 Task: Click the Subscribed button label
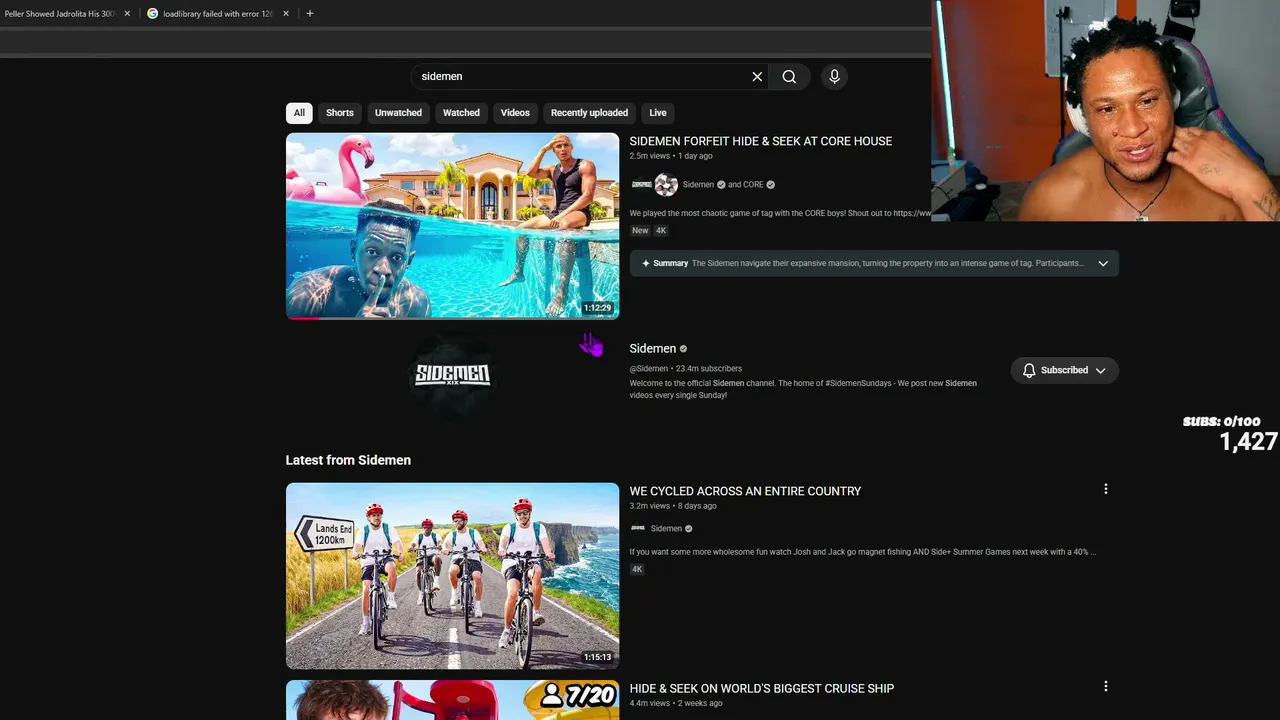1064,370
